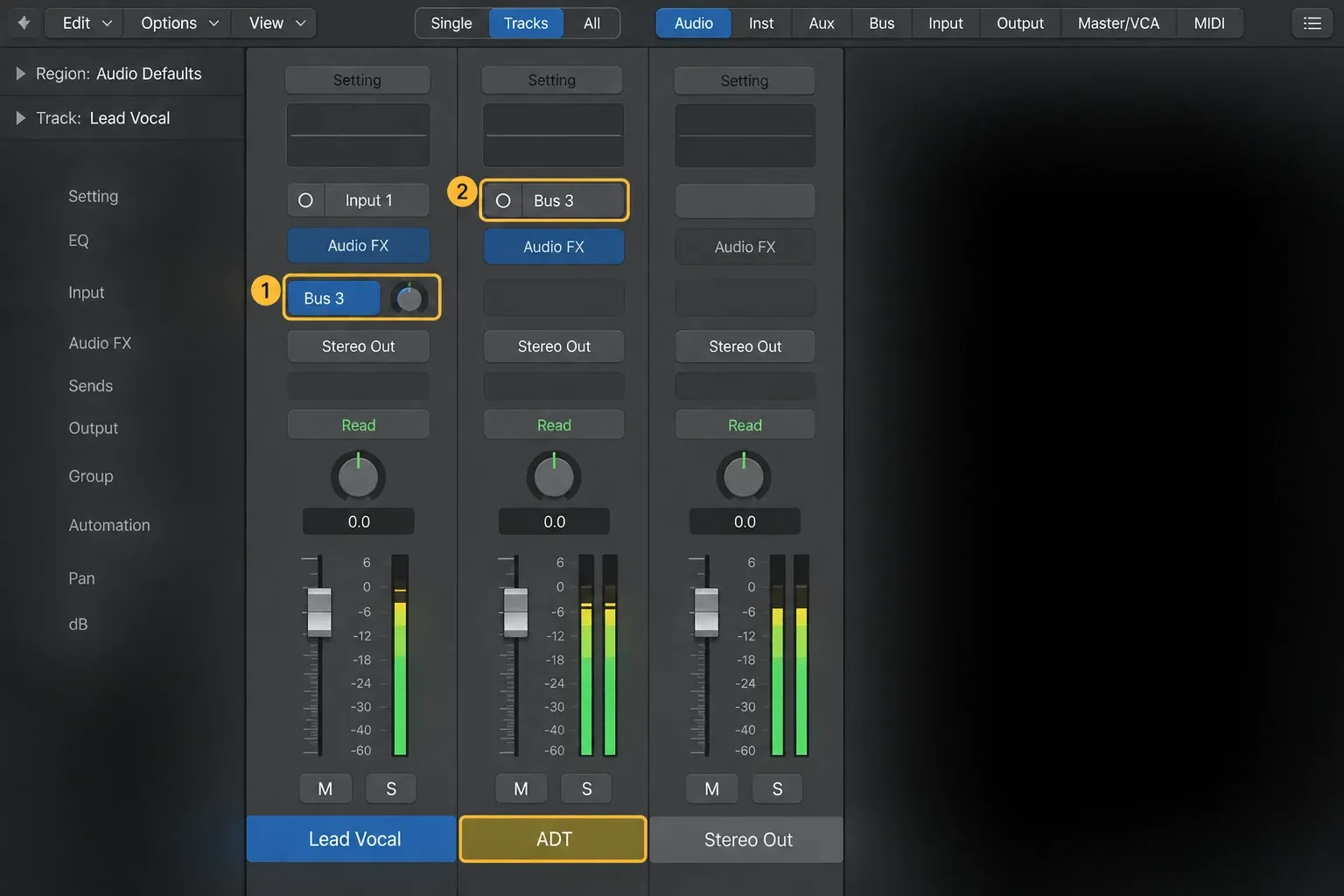Click Lead Vocal pan value 0.0 field
The image size is (1344, 896).
[359, 521]
